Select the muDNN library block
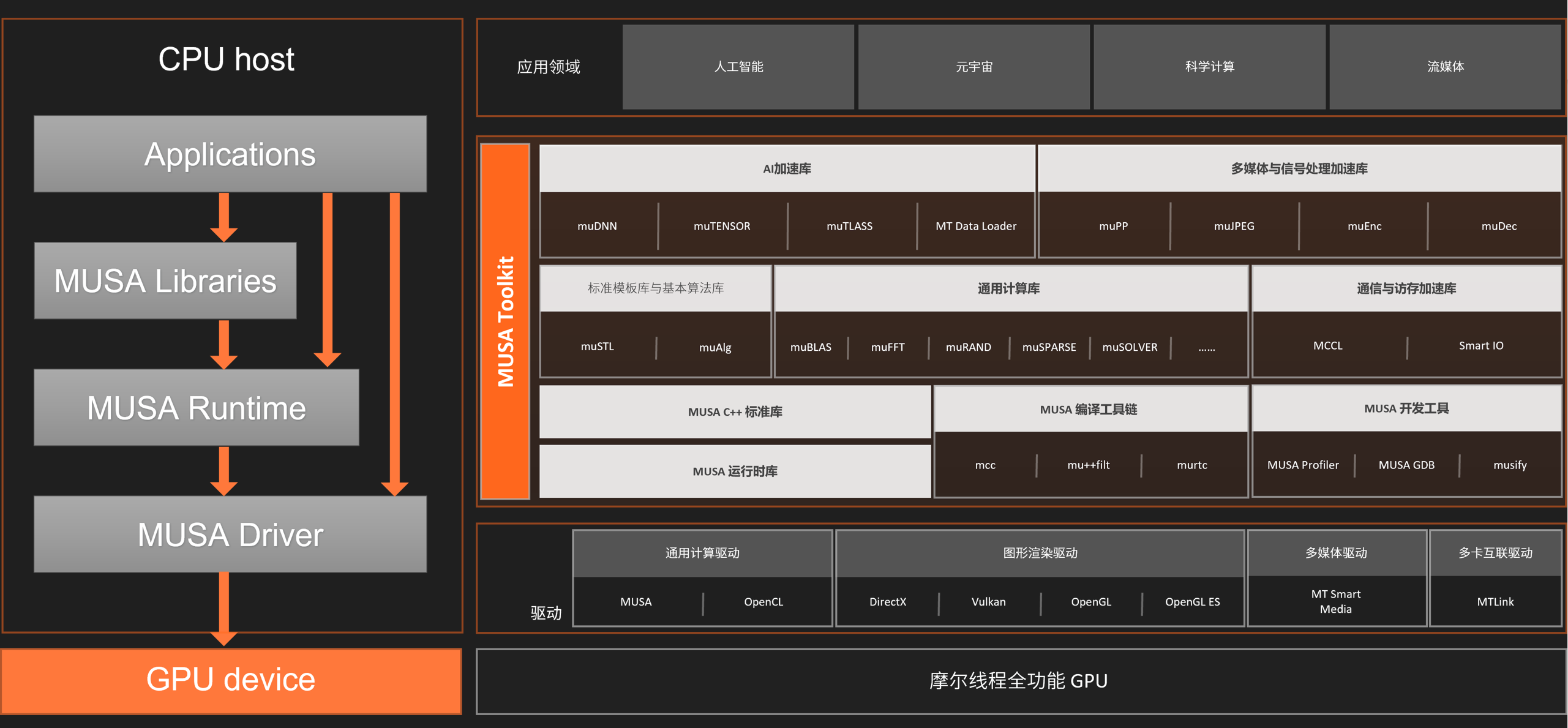The height and width of the screenshot is (728, 1568). click(x=598, y=226)
